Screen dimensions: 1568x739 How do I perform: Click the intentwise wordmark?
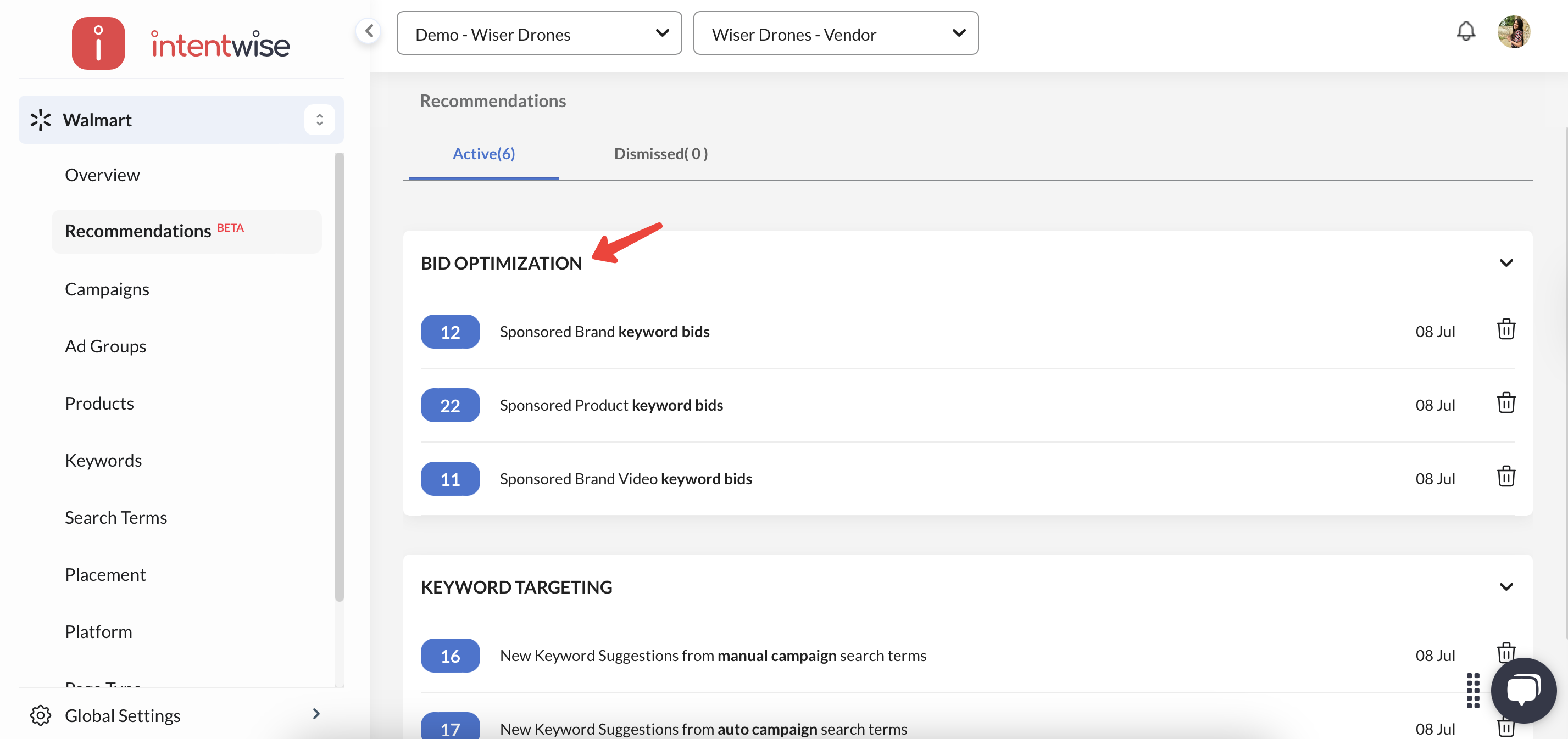(x=220, y=44)
